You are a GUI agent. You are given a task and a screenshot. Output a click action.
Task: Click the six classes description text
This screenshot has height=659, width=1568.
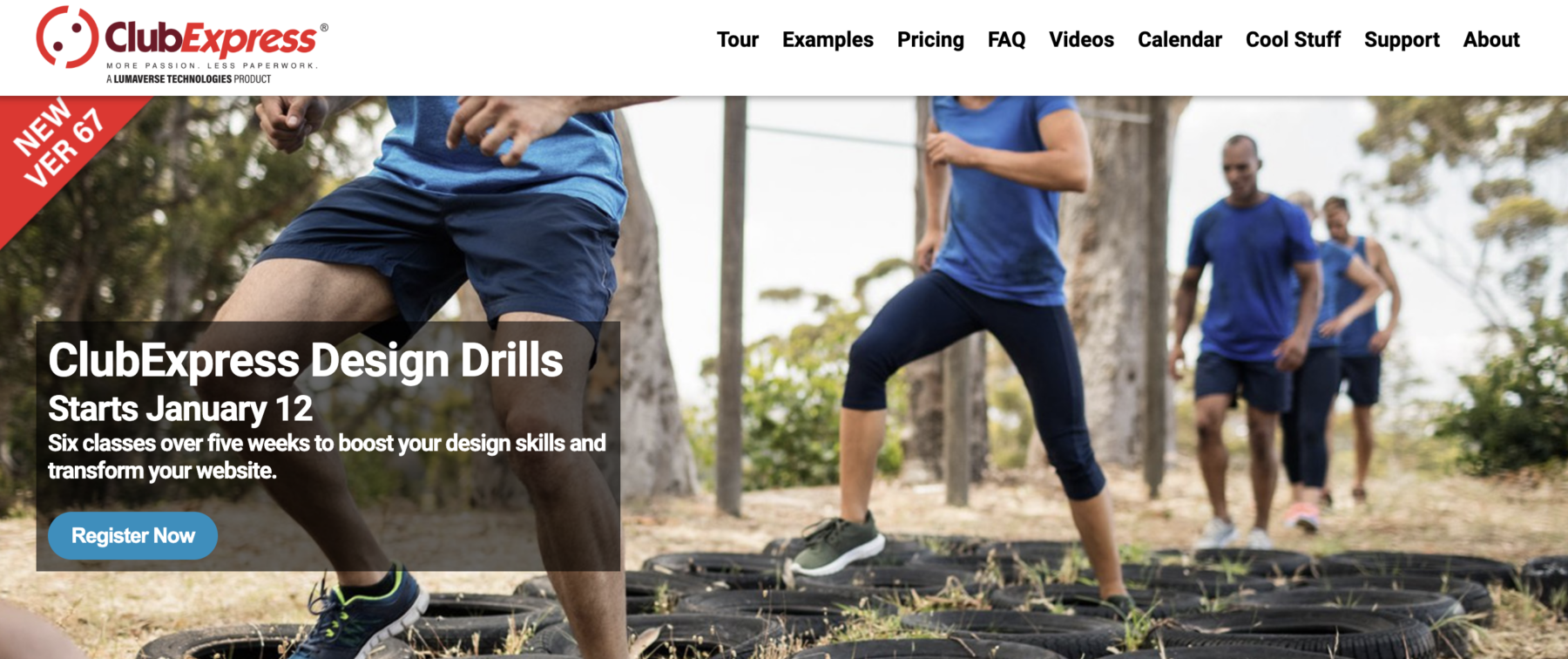click(x=327, y=457)
